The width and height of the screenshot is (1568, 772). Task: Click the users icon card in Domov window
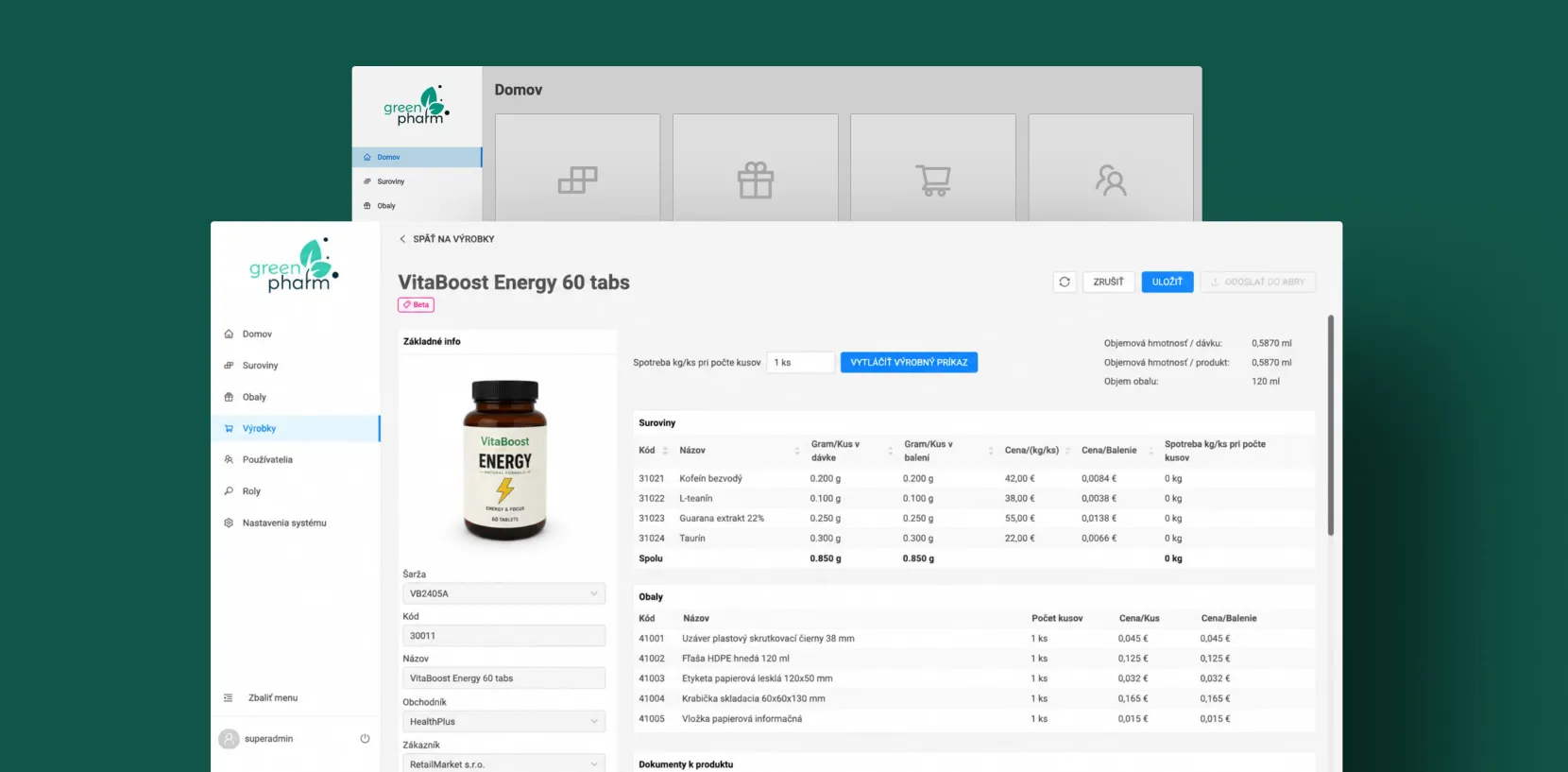tap(1111, 168)
